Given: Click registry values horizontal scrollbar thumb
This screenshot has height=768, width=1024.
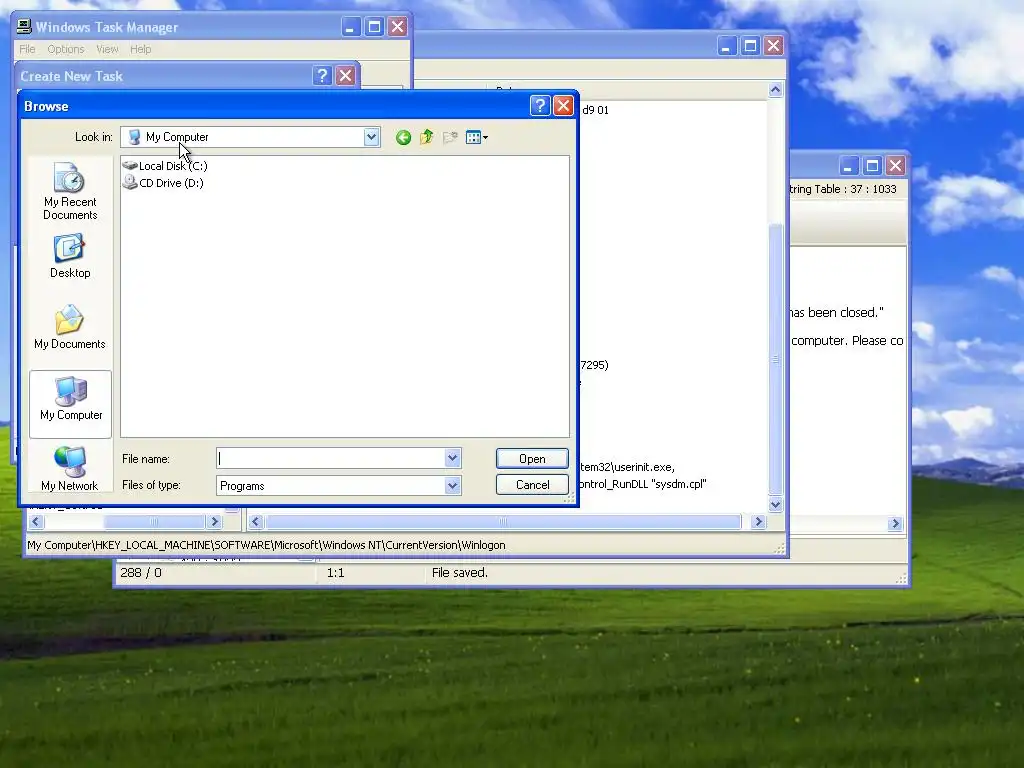Looking at the screenshot, I should (503, 522).
